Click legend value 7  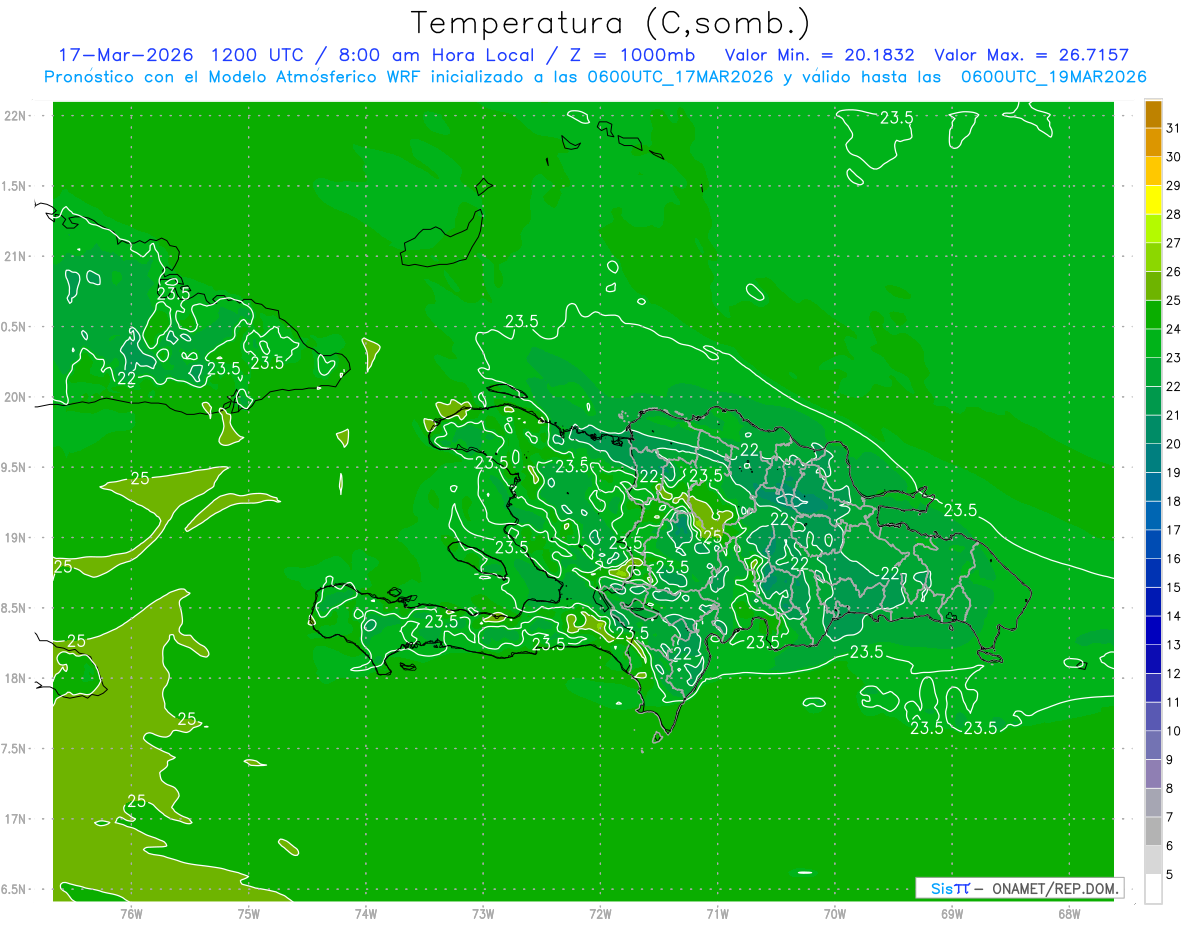coord(1170,817)
